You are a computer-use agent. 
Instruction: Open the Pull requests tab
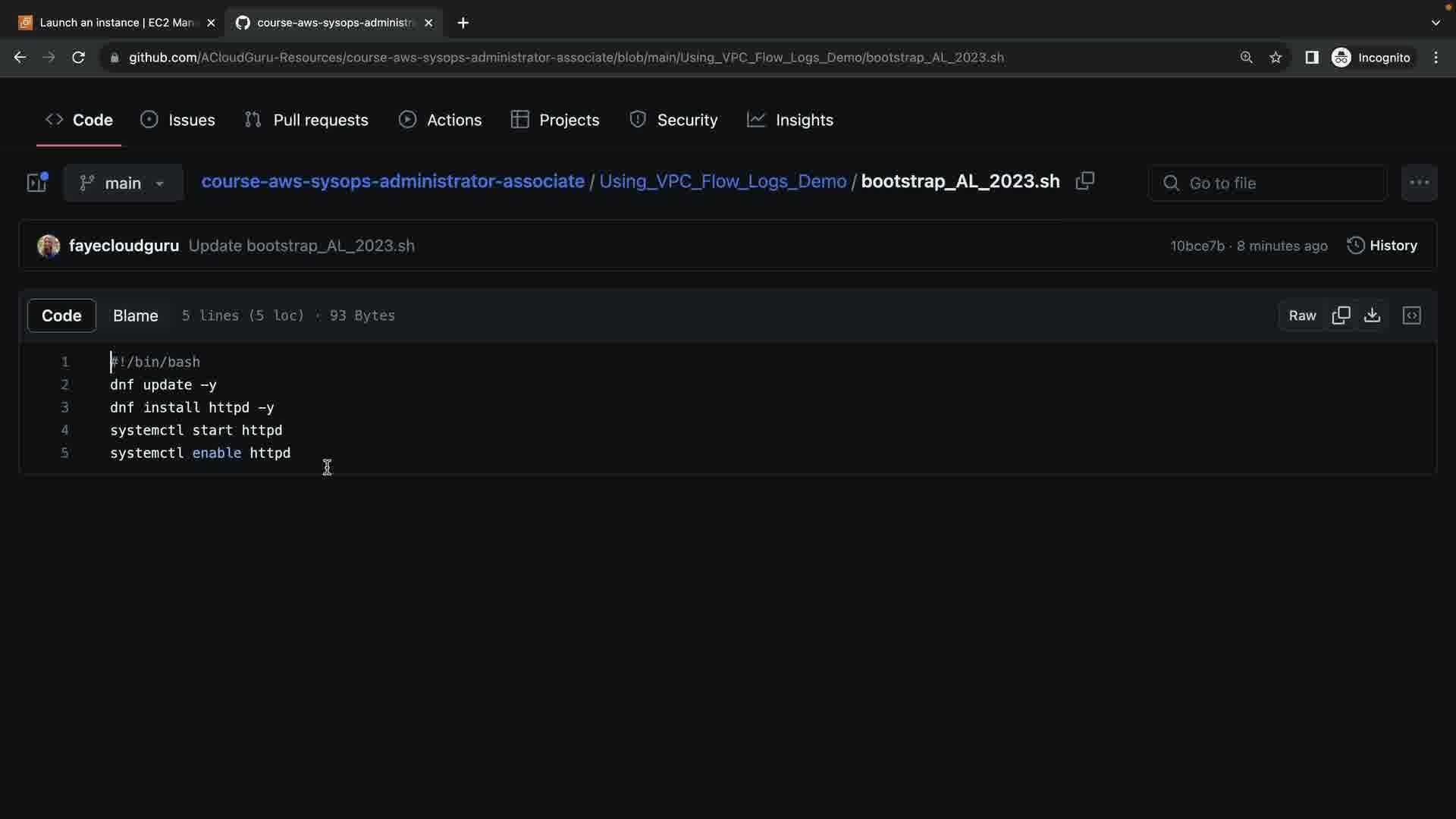tap(306, 120)
